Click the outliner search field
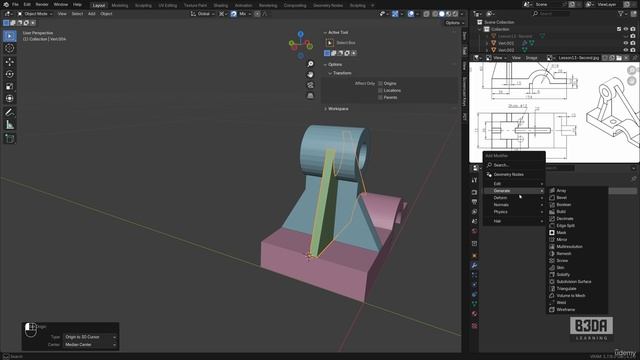The height and width of the screenshot is (360, 640). coord(551,14)
